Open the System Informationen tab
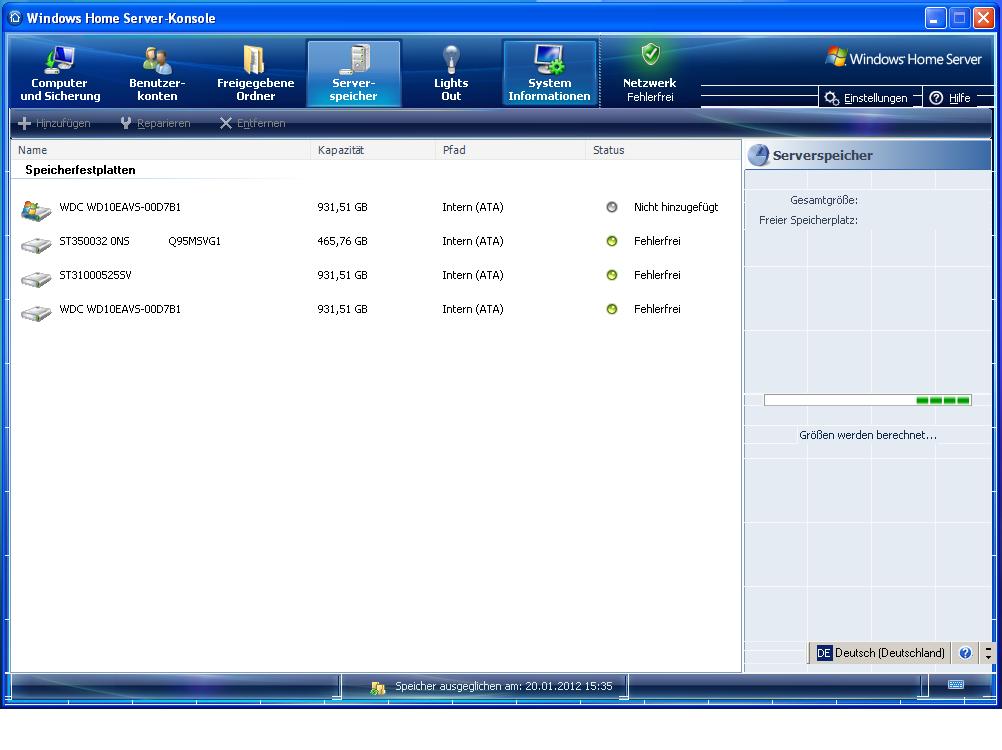The image size is (1002, 750). coord(550,73)
